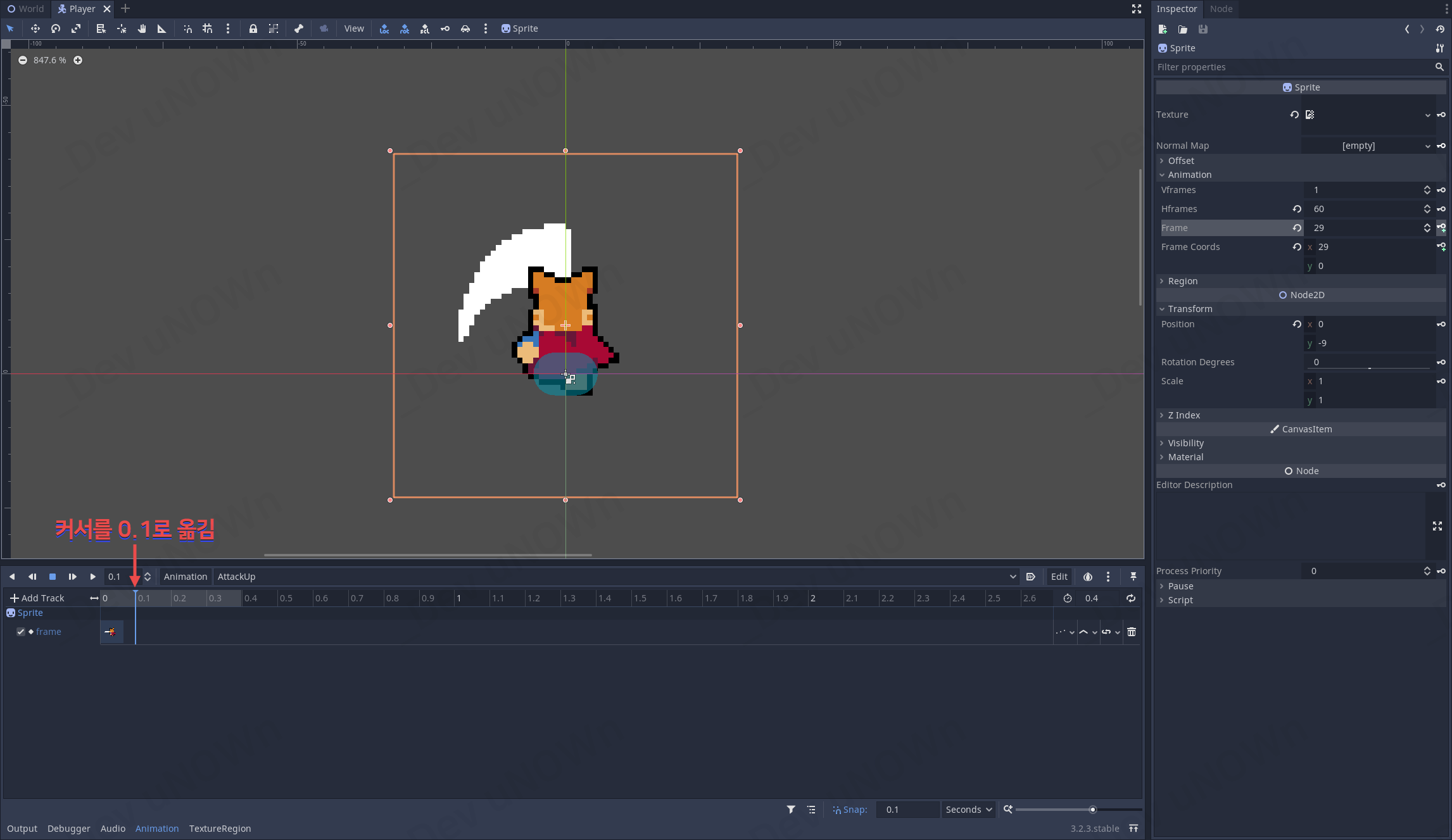Open the animation Edit menu button
Screen dimensions: 1452x840
(x=1059, y=577)
